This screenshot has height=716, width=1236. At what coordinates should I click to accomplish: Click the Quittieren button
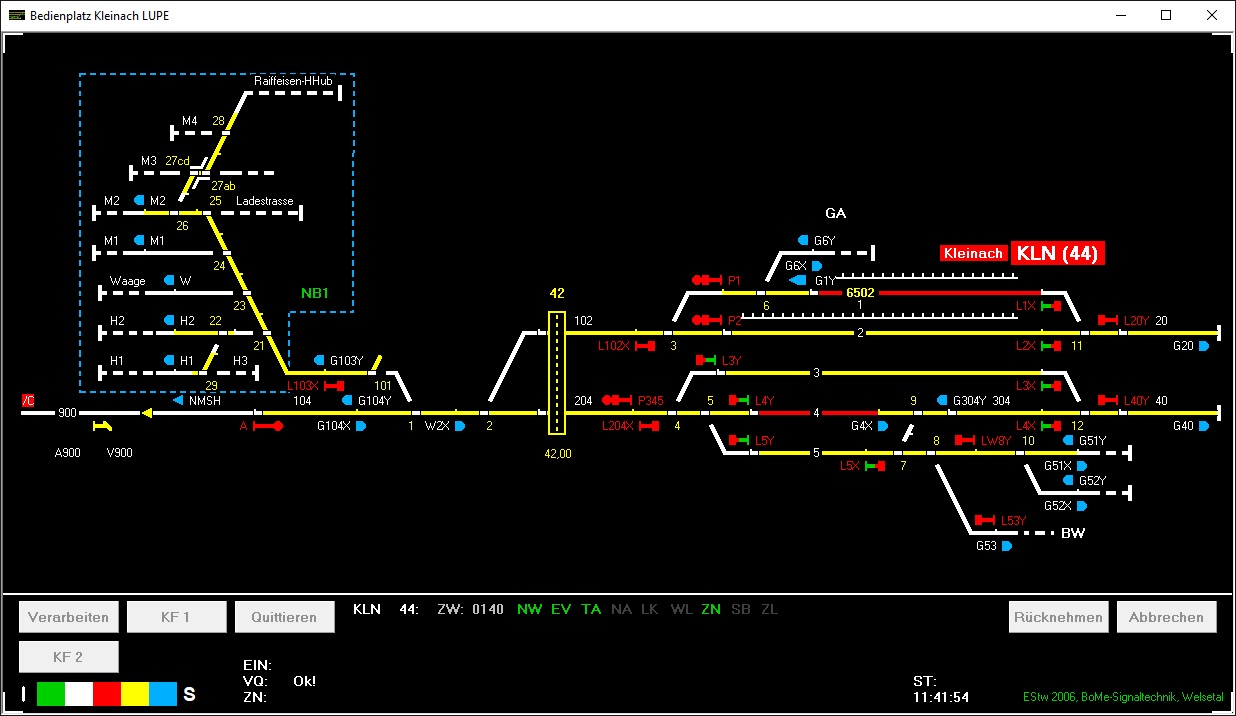pos(284,617)
